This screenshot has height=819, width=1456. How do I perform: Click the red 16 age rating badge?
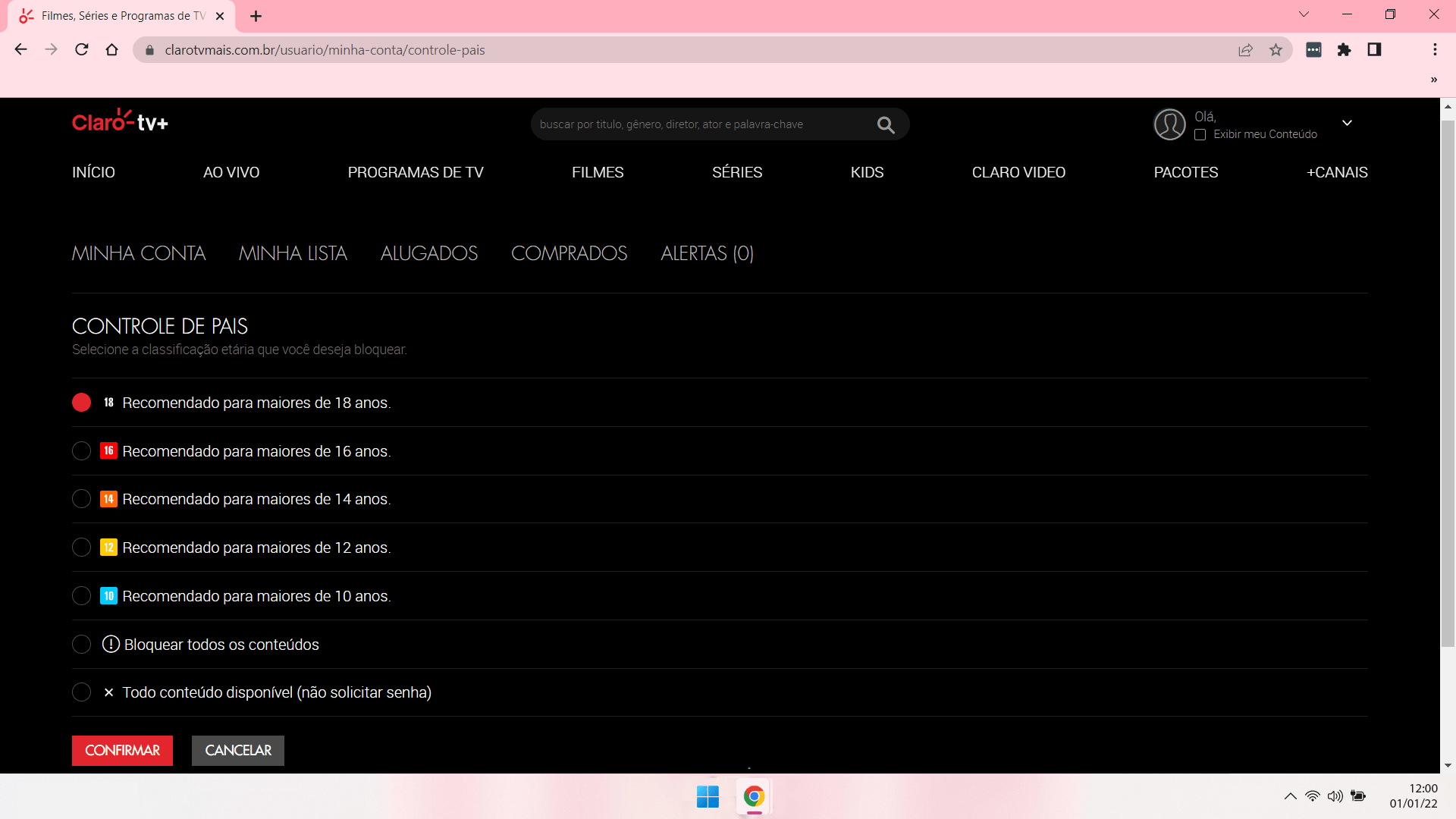(x=108, y=451)
